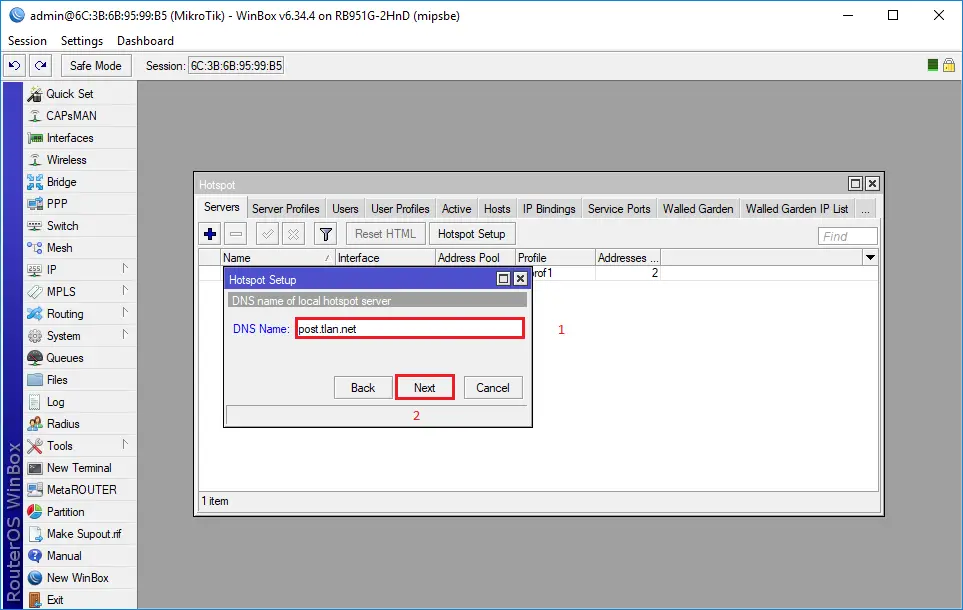
Task: Add a new hotspot server with plus icon
Action: click(x=210, y=234)
